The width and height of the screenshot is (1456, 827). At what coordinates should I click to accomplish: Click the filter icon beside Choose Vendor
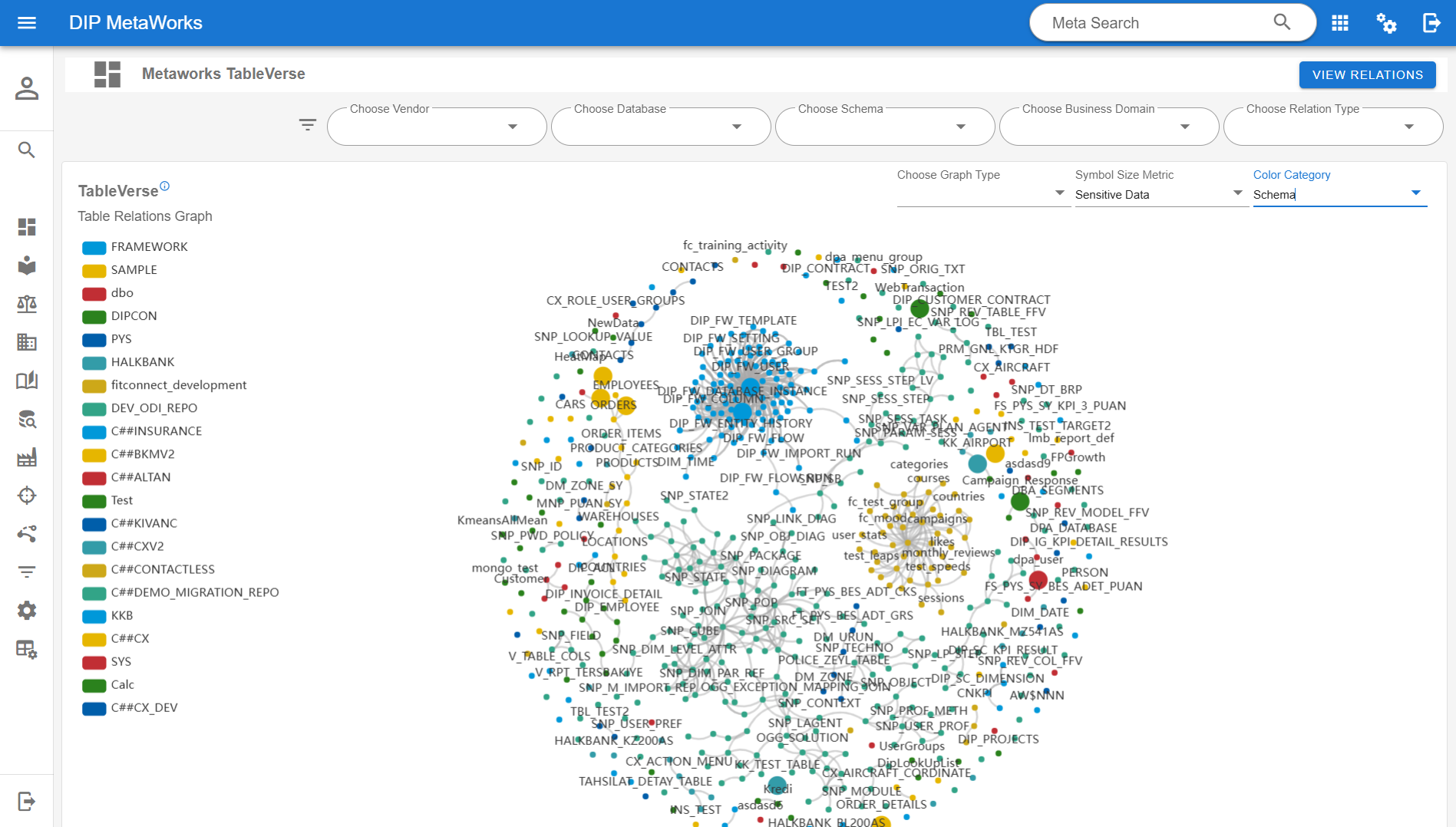(307, 125)
